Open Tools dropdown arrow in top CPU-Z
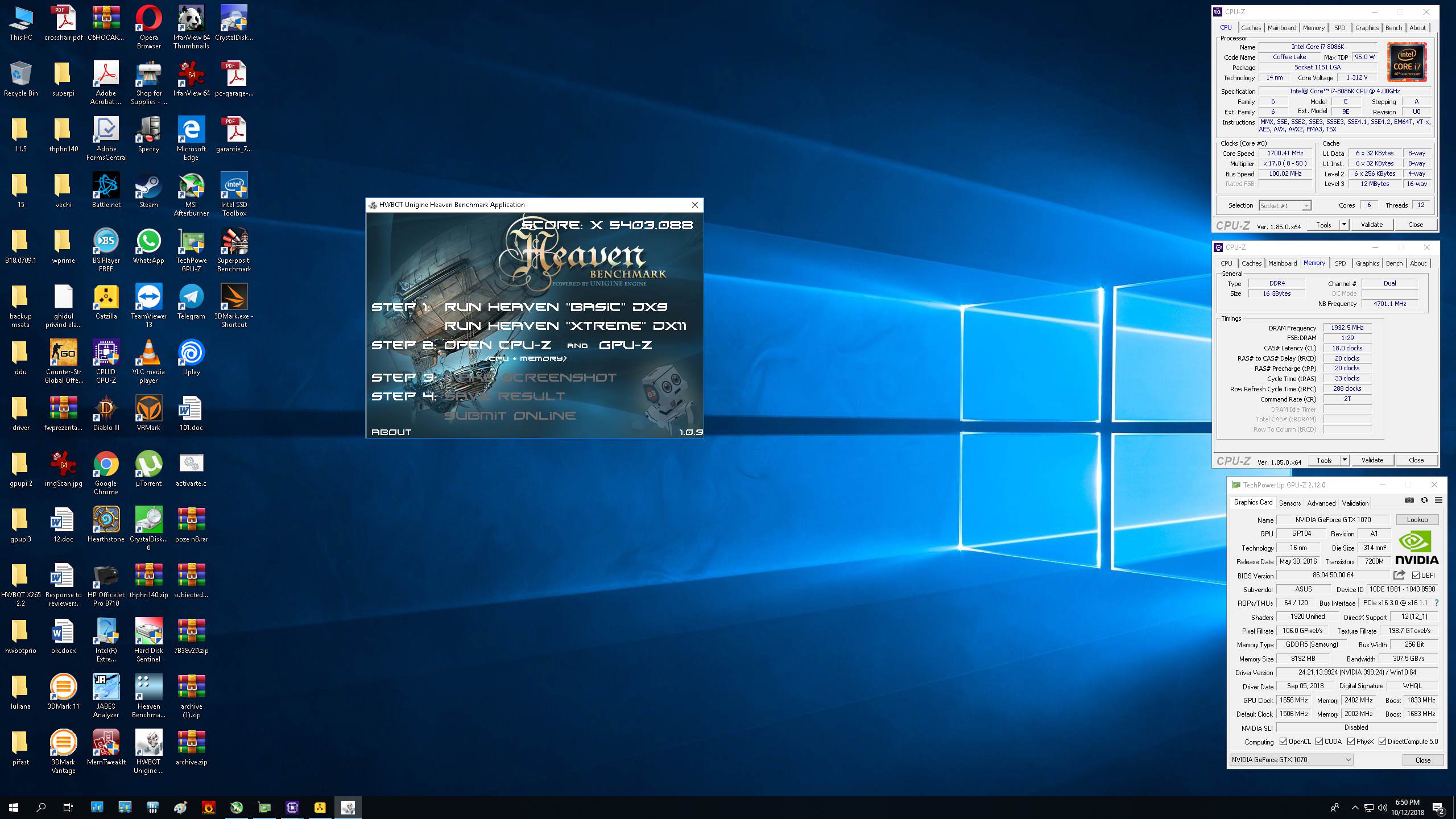 tap(1343, 225)
